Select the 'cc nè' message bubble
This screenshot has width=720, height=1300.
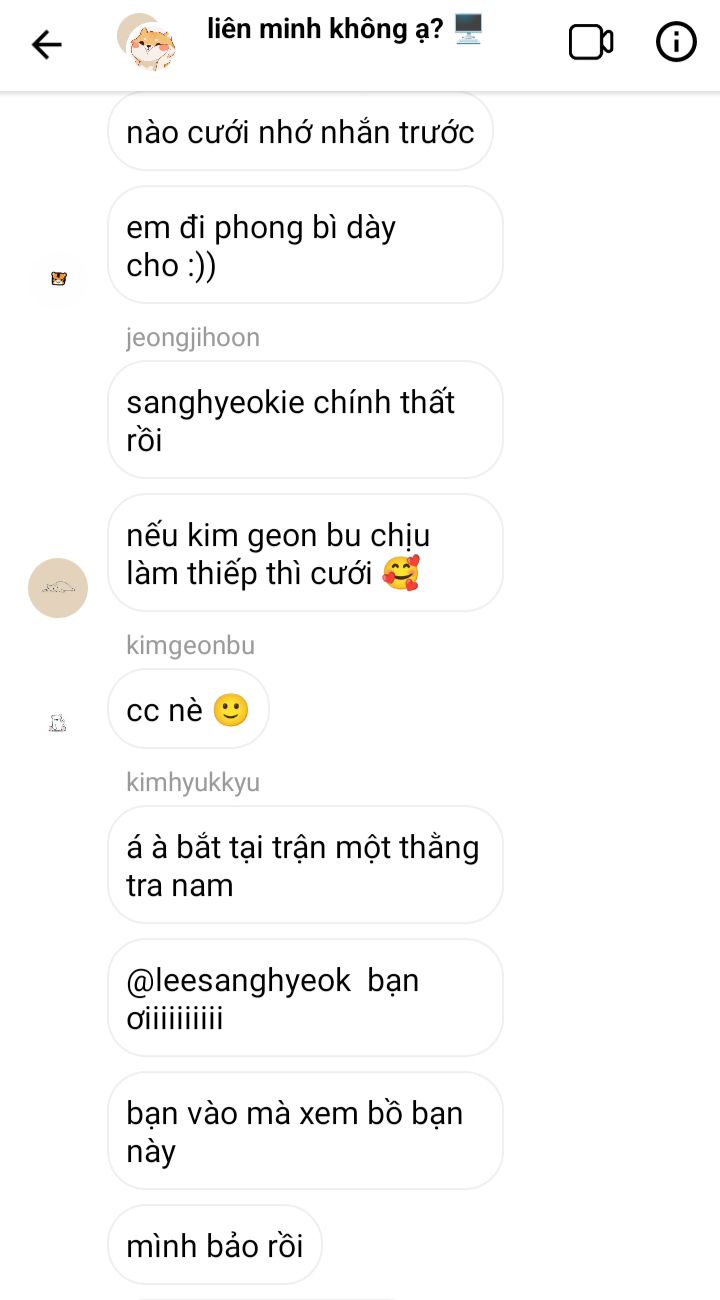(188, 709)
